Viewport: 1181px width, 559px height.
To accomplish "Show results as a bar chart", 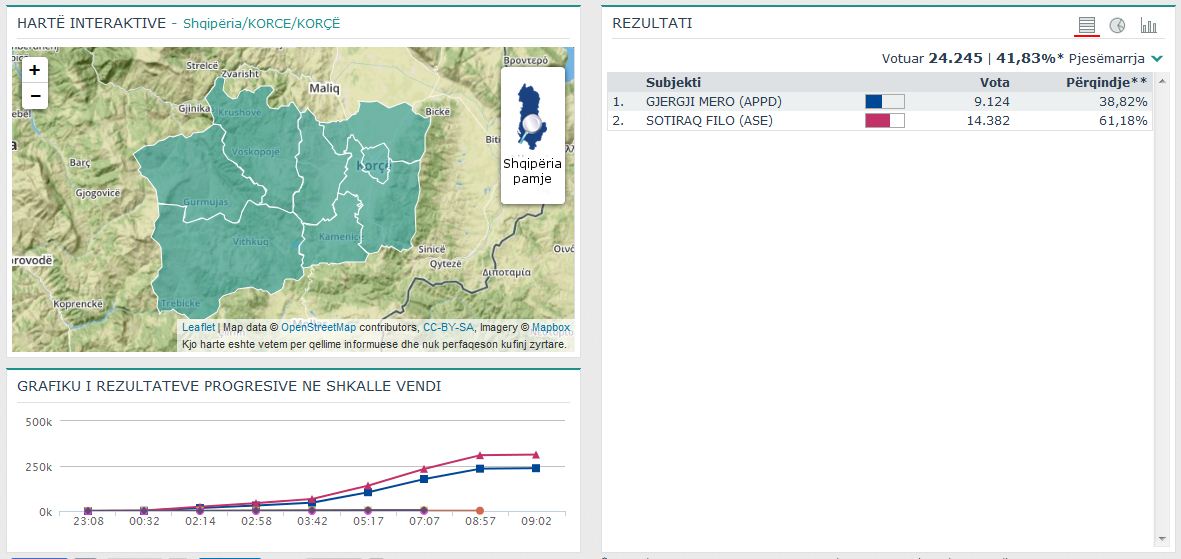I will [1148, 25].
